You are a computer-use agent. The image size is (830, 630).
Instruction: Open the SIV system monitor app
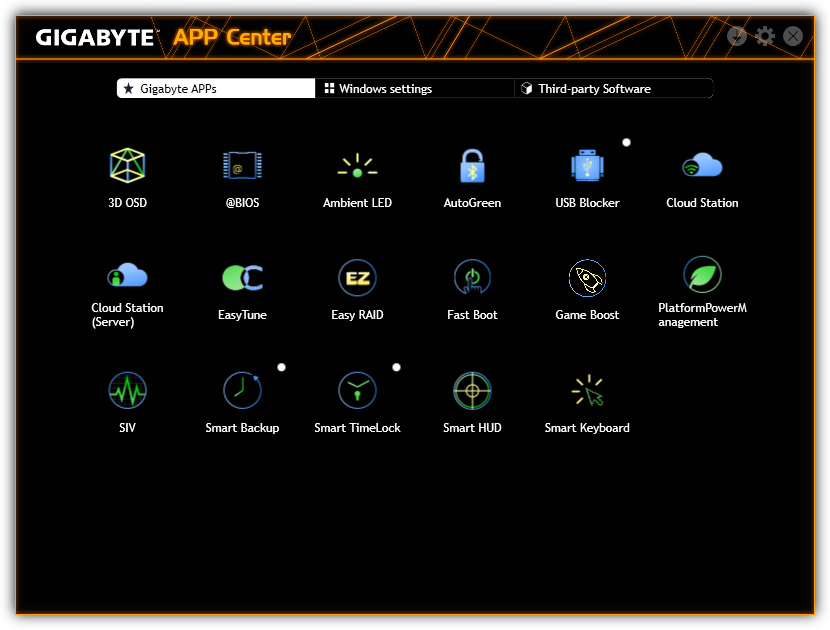(127, 391)
